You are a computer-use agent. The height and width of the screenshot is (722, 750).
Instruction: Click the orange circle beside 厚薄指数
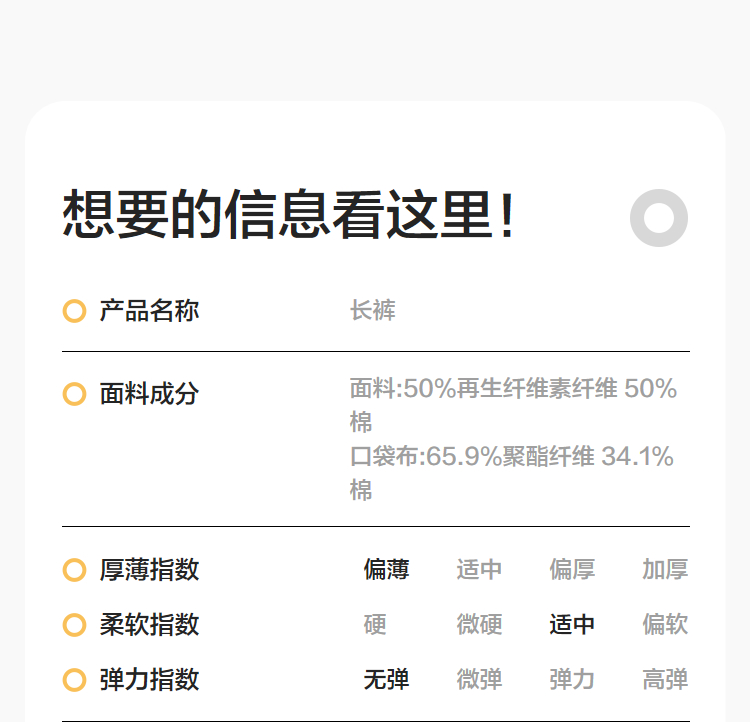[x=74, y=570]
